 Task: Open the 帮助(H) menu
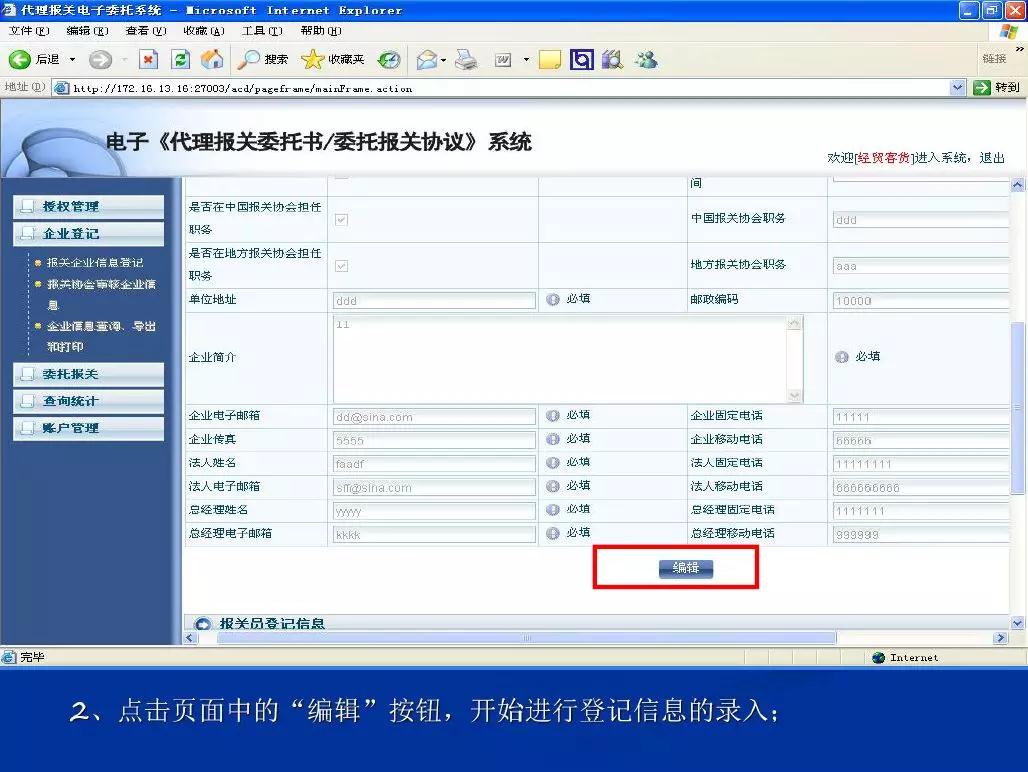click(x=321, y=31)
